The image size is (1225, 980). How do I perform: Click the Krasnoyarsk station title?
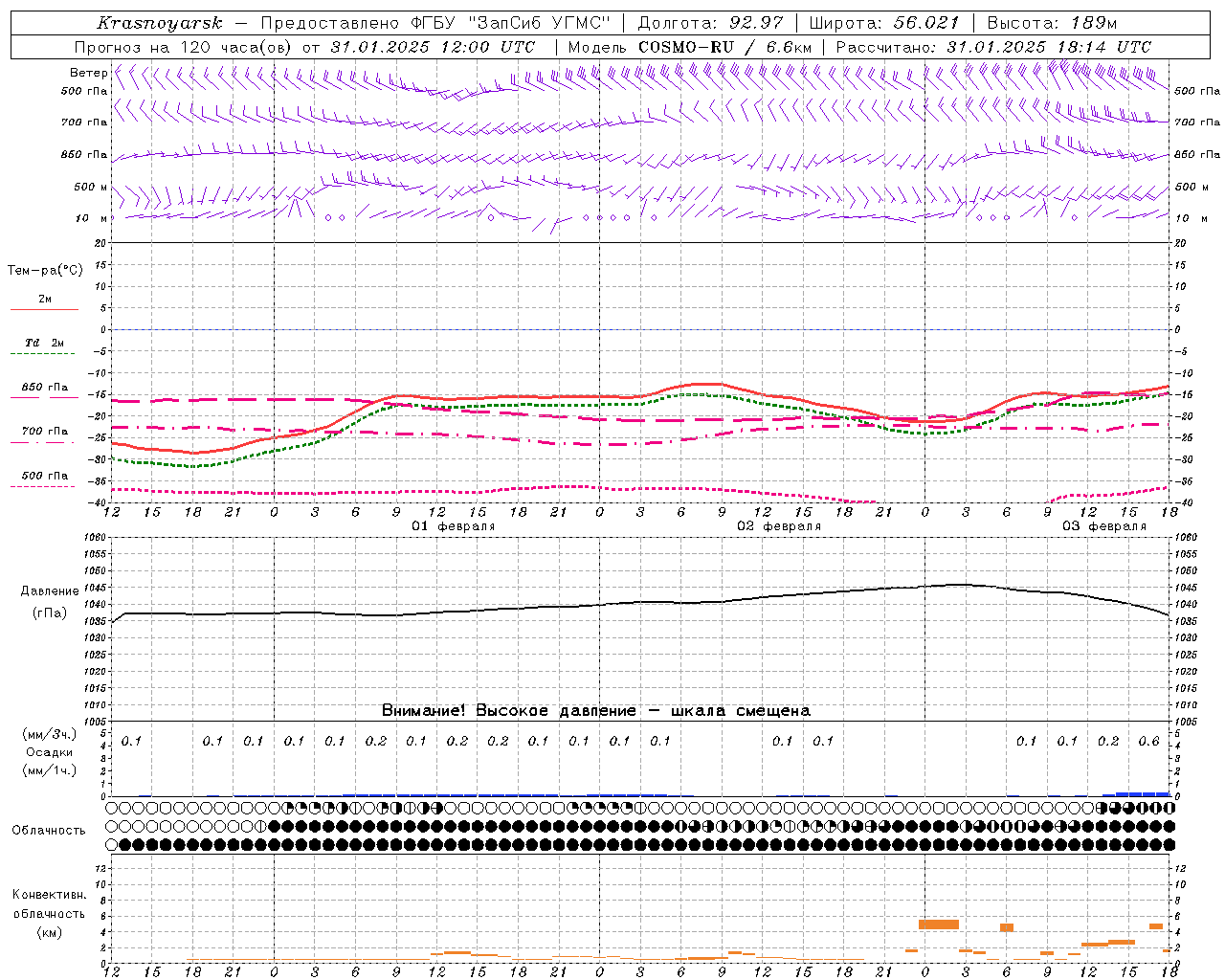point(160,23)
